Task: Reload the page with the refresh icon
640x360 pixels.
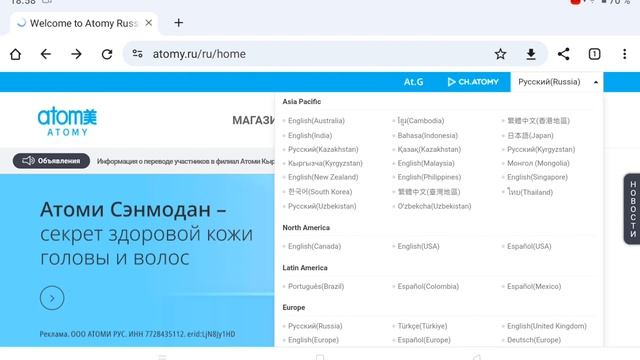Action: pyautogui.click(x=107, y=54)
